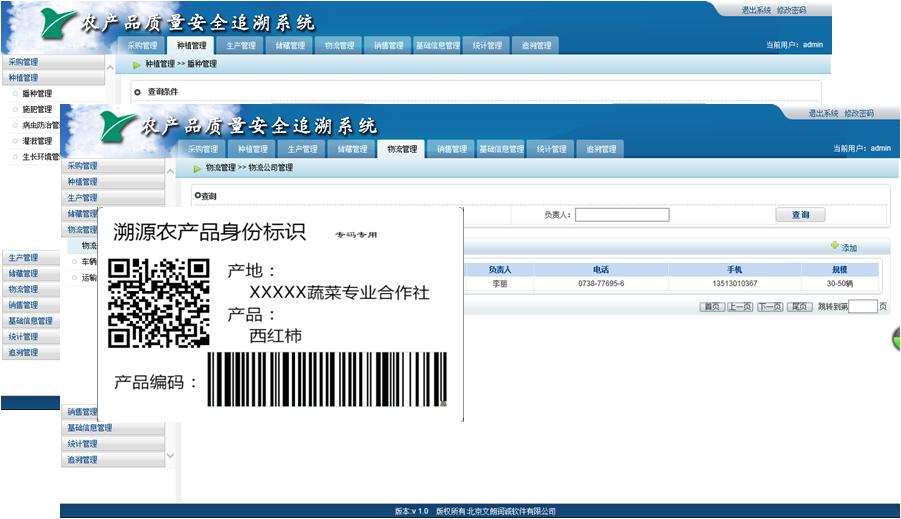Expand 采购管理 section in back window sidebar
The width and height of the screenshot is (901, 519).
click(x=53, y=62)
